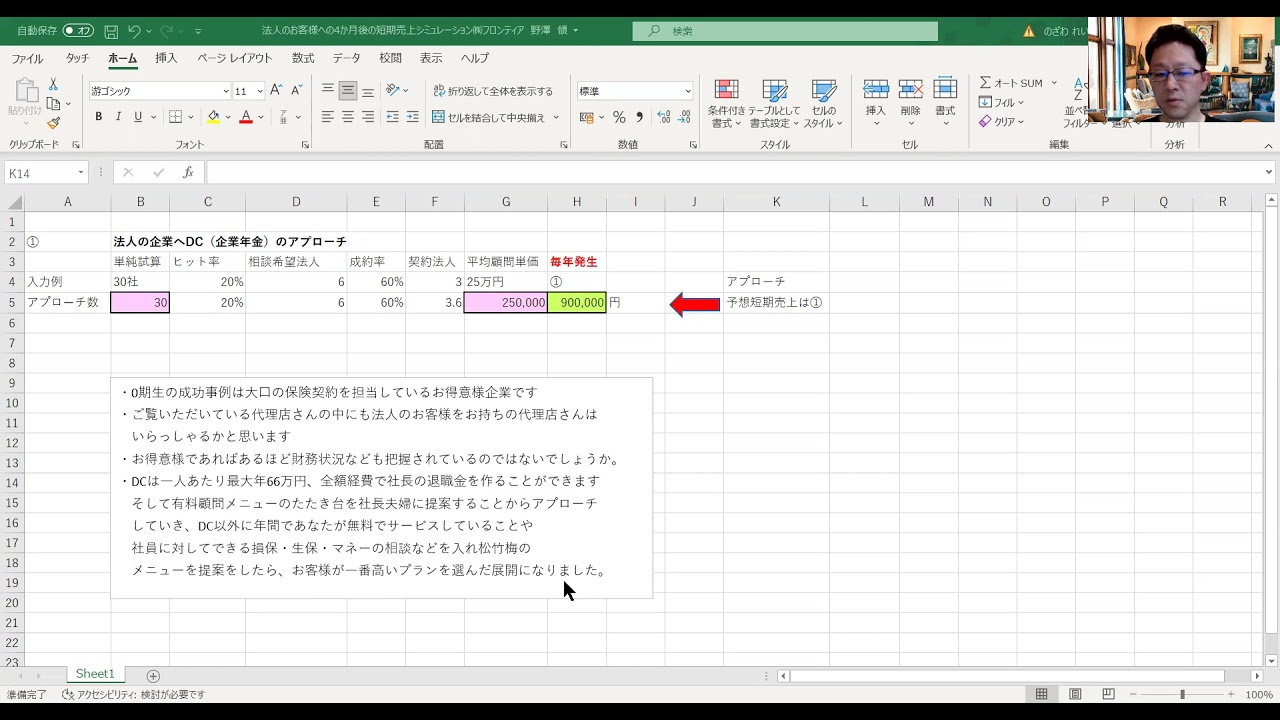Apply the percent style number format
The width and height of the screenshot is (1280, 720).
(619, 118)
